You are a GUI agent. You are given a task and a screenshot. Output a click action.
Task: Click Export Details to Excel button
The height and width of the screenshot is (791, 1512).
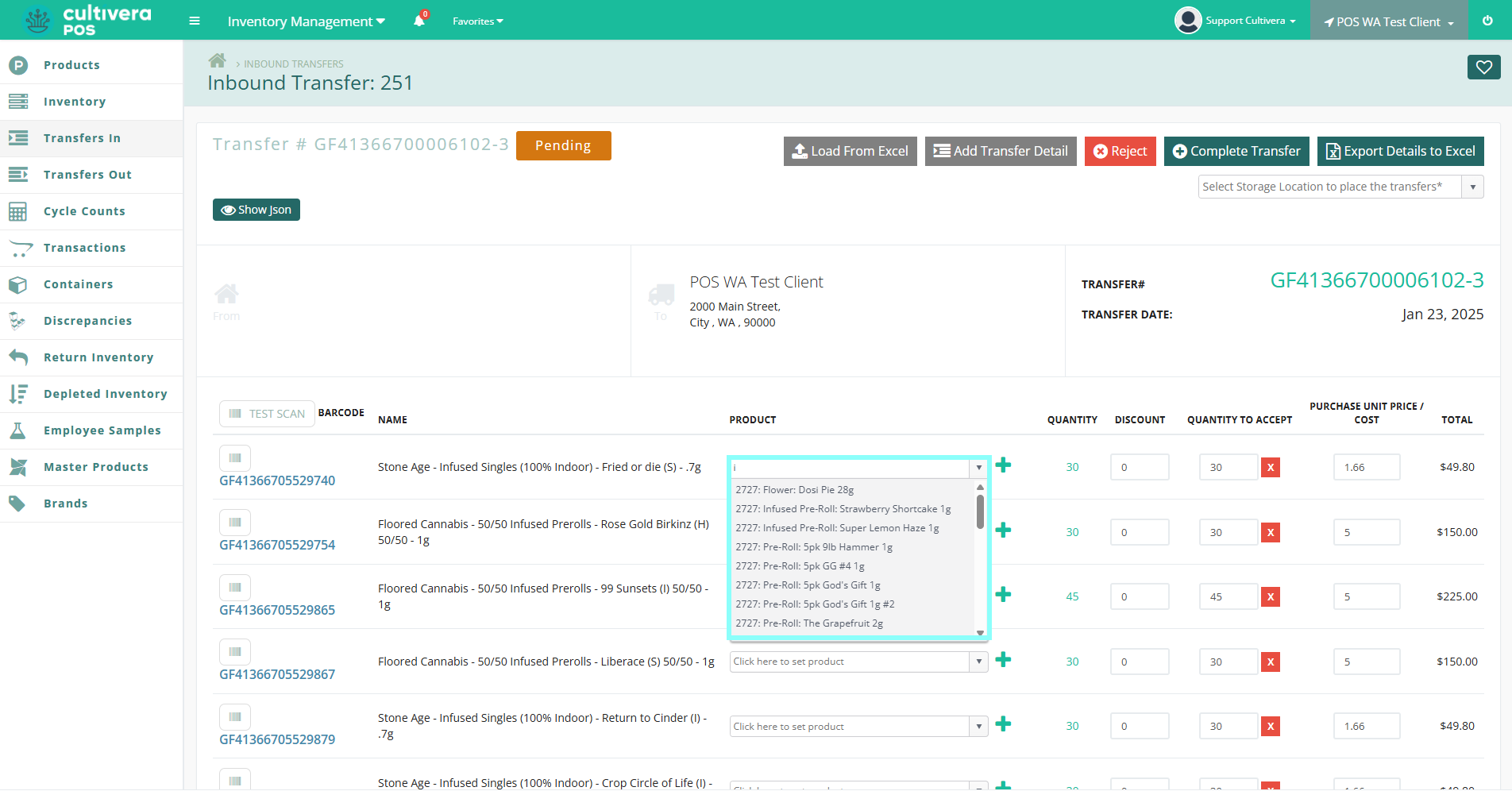click(1401, 151)
